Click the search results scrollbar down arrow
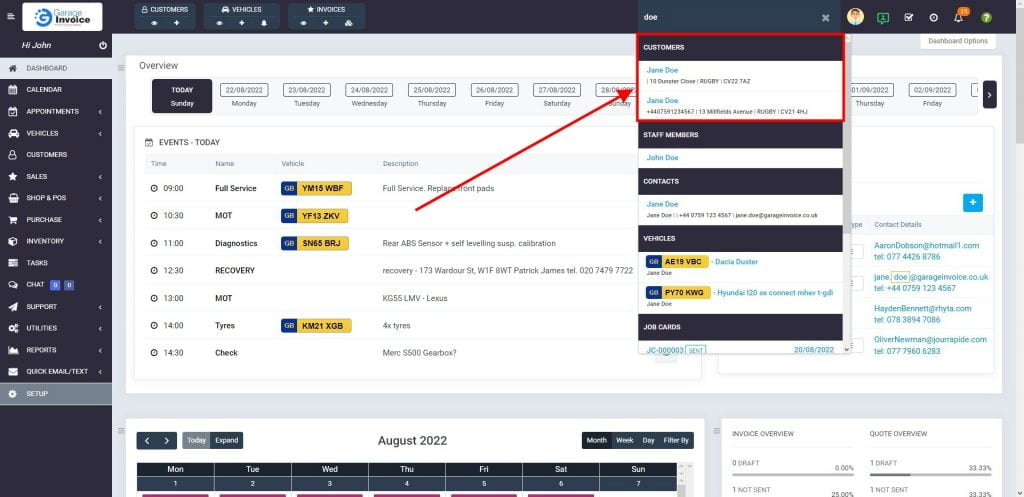 tap(846, 349)
